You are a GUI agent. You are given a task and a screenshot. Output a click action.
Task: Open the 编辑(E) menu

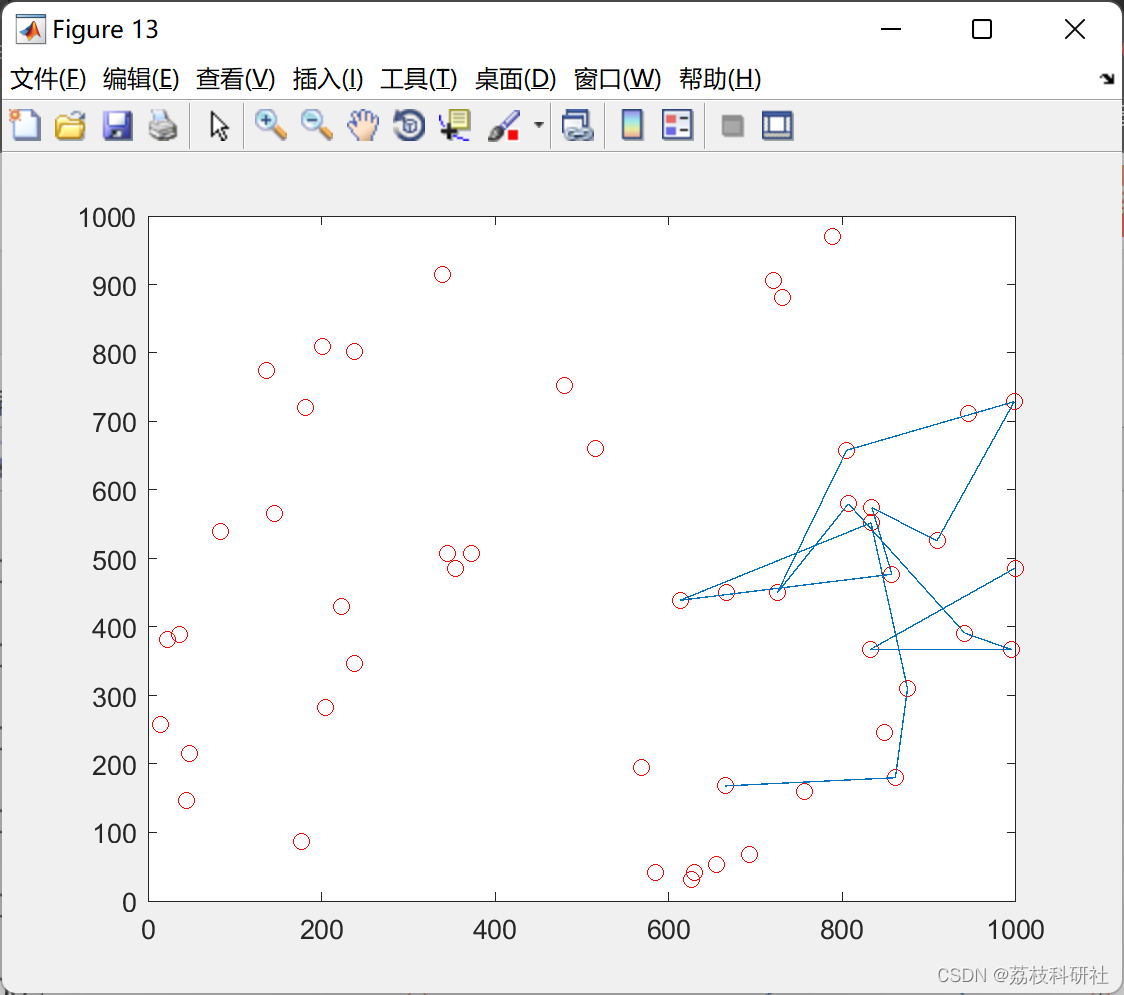pos(141,79)
